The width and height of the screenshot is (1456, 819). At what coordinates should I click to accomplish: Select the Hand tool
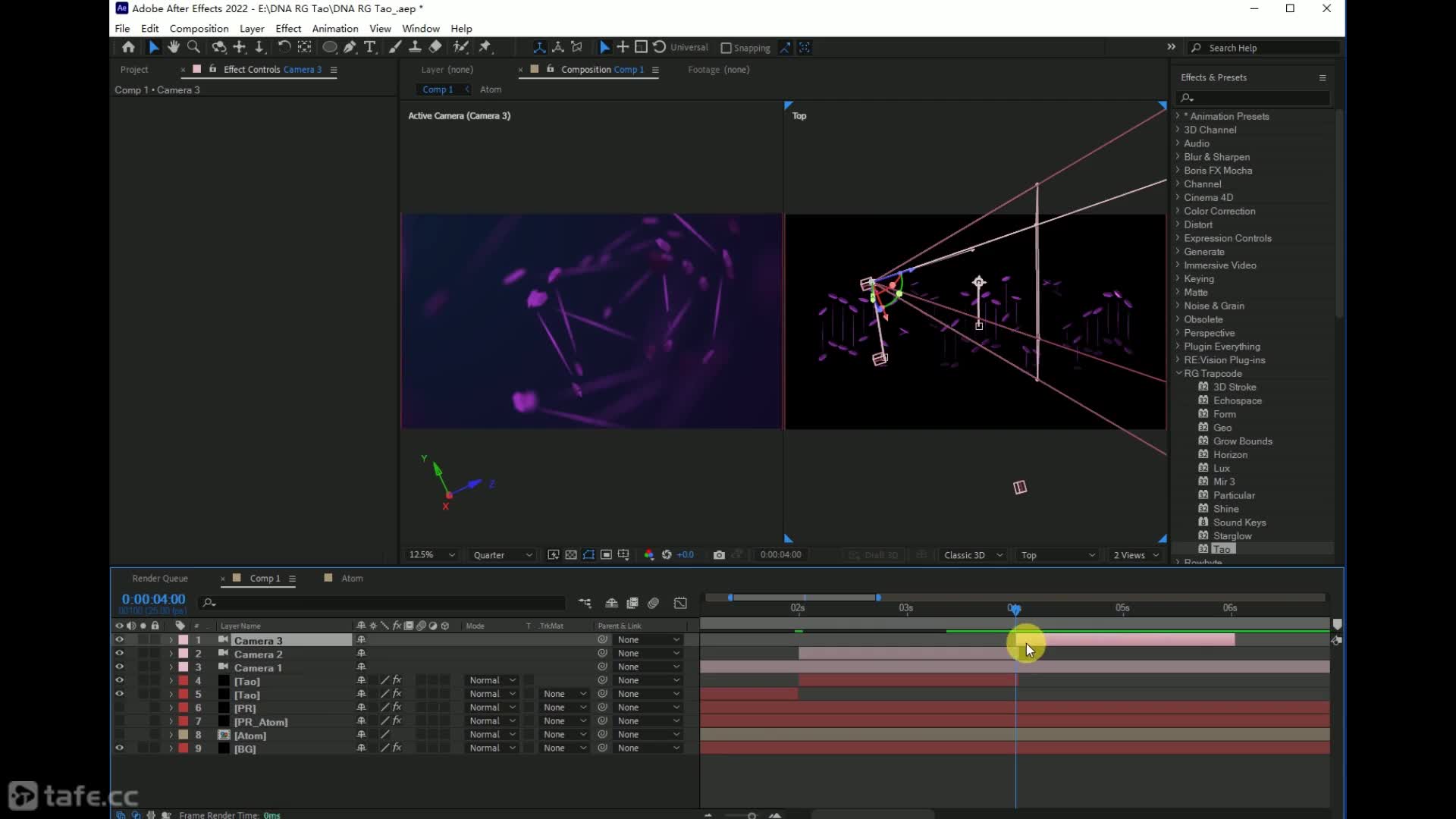(x=174, y=47)
